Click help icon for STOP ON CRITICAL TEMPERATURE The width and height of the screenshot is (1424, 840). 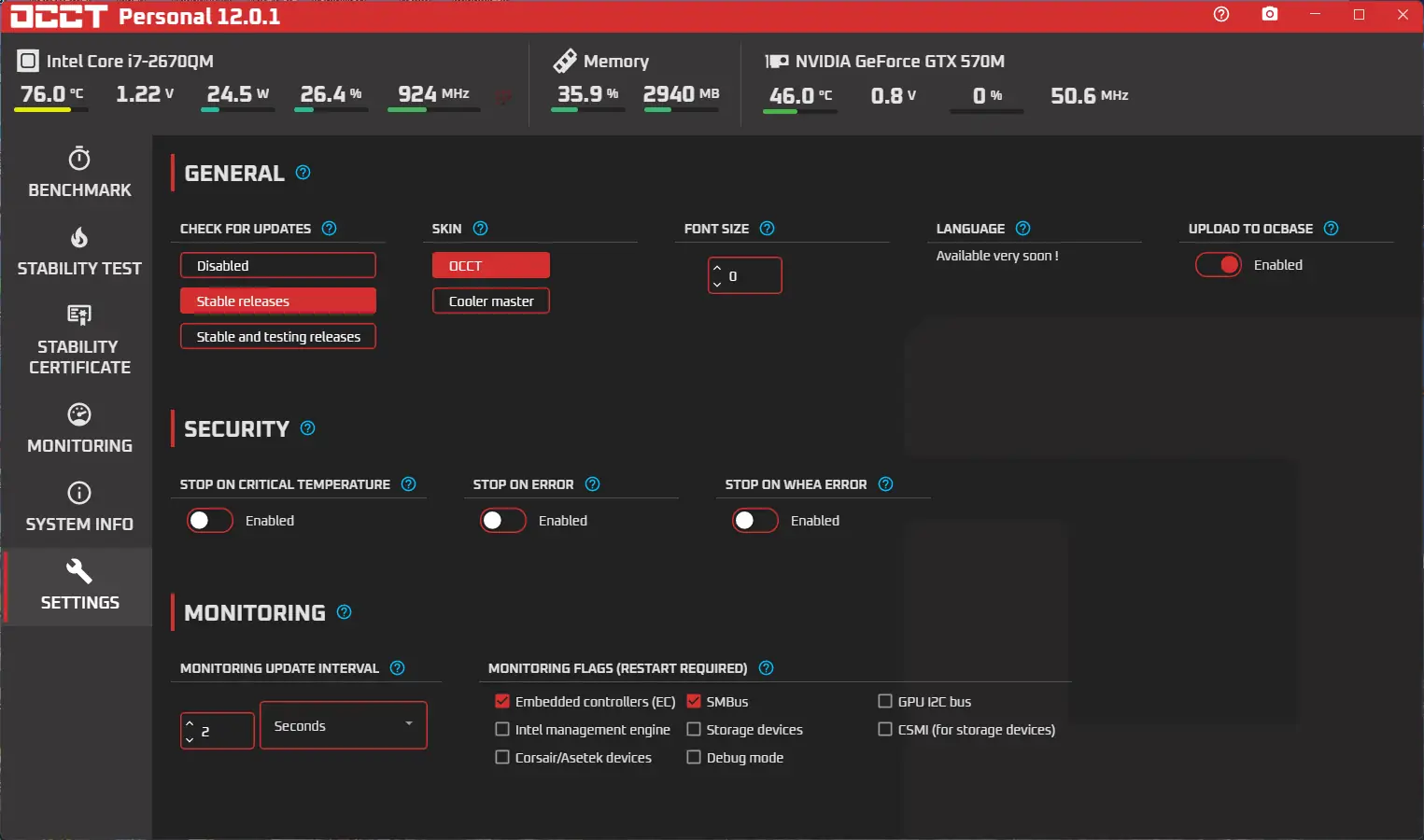point(409,484)
